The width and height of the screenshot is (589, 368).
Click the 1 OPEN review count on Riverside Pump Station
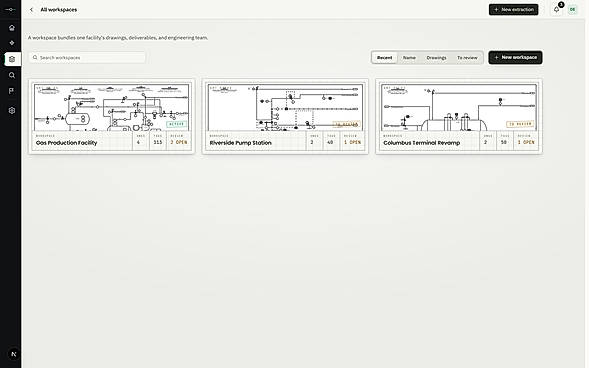pos(352,142)
